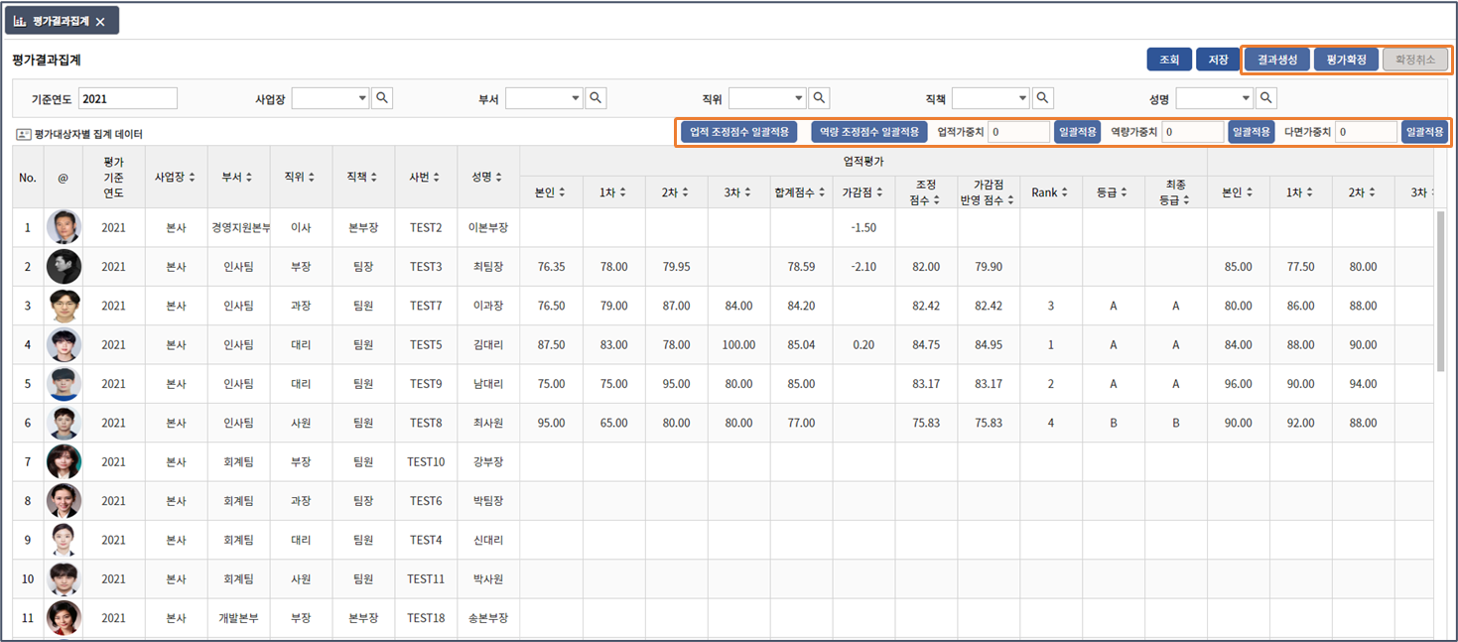Sort by the 사업장 column header
The image size is (1458, 642).
click(x=176, y=176)
